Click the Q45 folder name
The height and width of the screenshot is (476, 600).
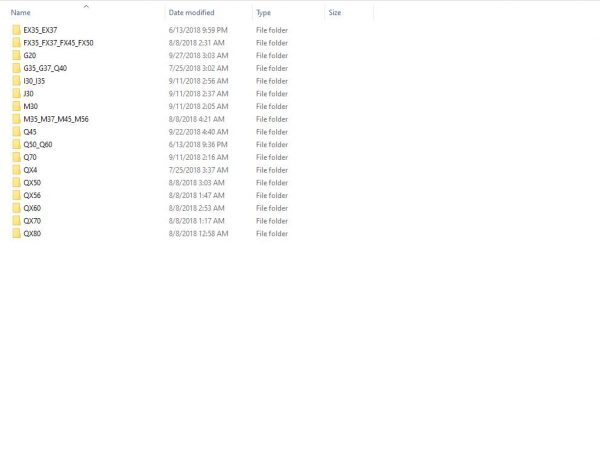click(30, 132)
